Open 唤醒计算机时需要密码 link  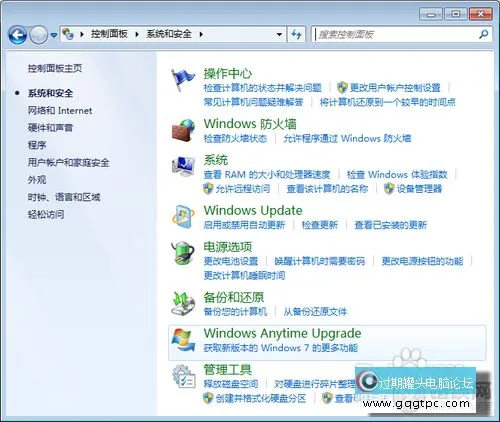click(320, 261)
